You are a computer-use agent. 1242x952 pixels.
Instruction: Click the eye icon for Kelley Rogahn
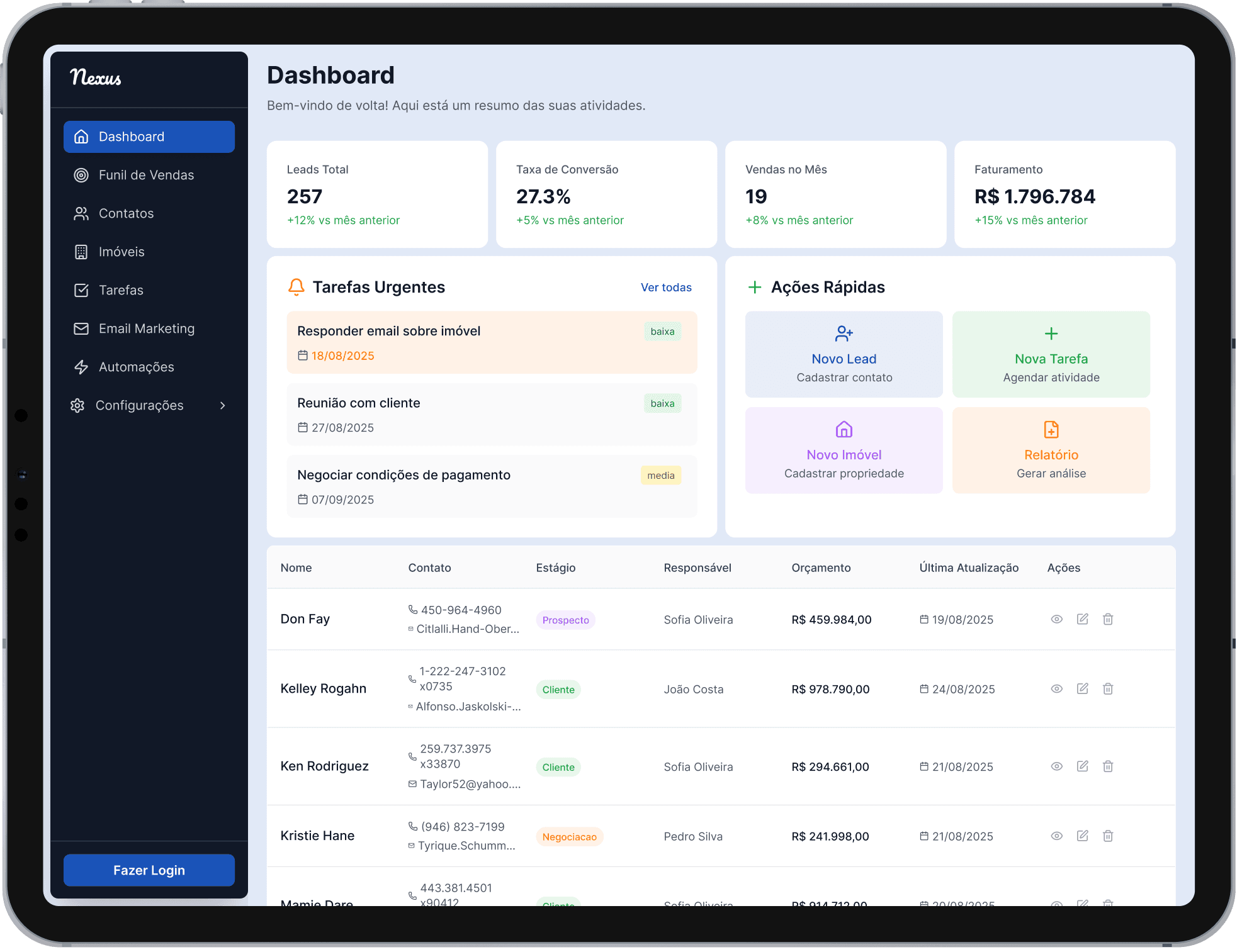[x=1056, y=689]
